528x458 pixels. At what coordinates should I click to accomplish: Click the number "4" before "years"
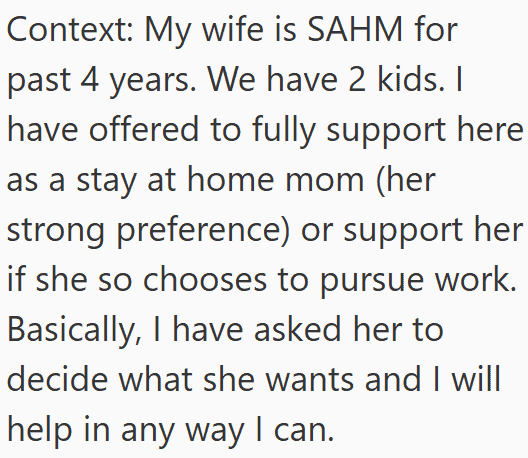coord(90,80)
